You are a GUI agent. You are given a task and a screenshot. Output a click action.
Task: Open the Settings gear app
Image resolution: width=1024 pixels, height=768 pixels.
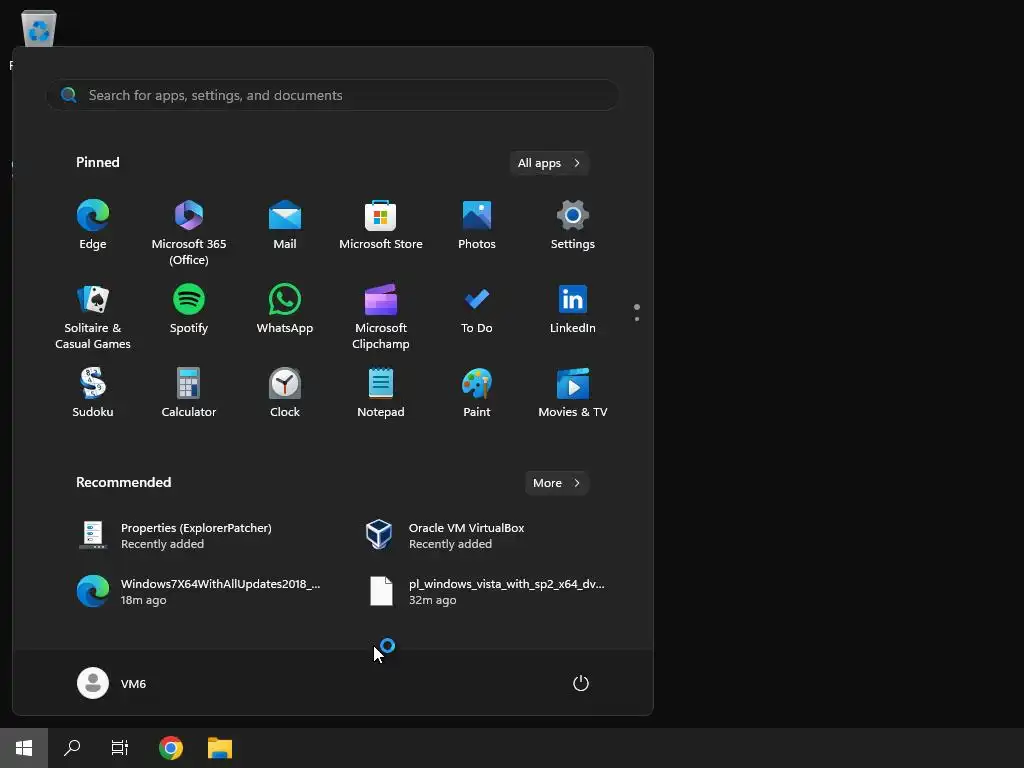point(573,225)
